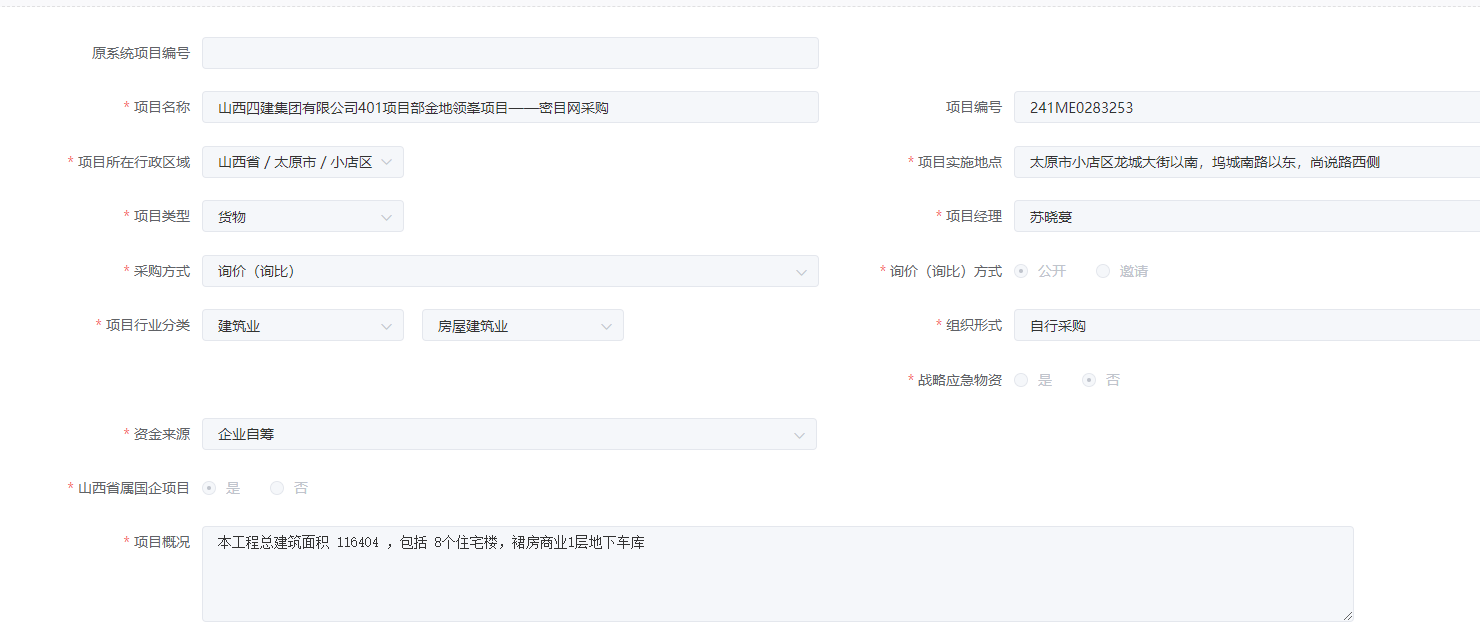
Task: Click the 项目编号 field showing 241ME0283253
Action: (1247, 107)
